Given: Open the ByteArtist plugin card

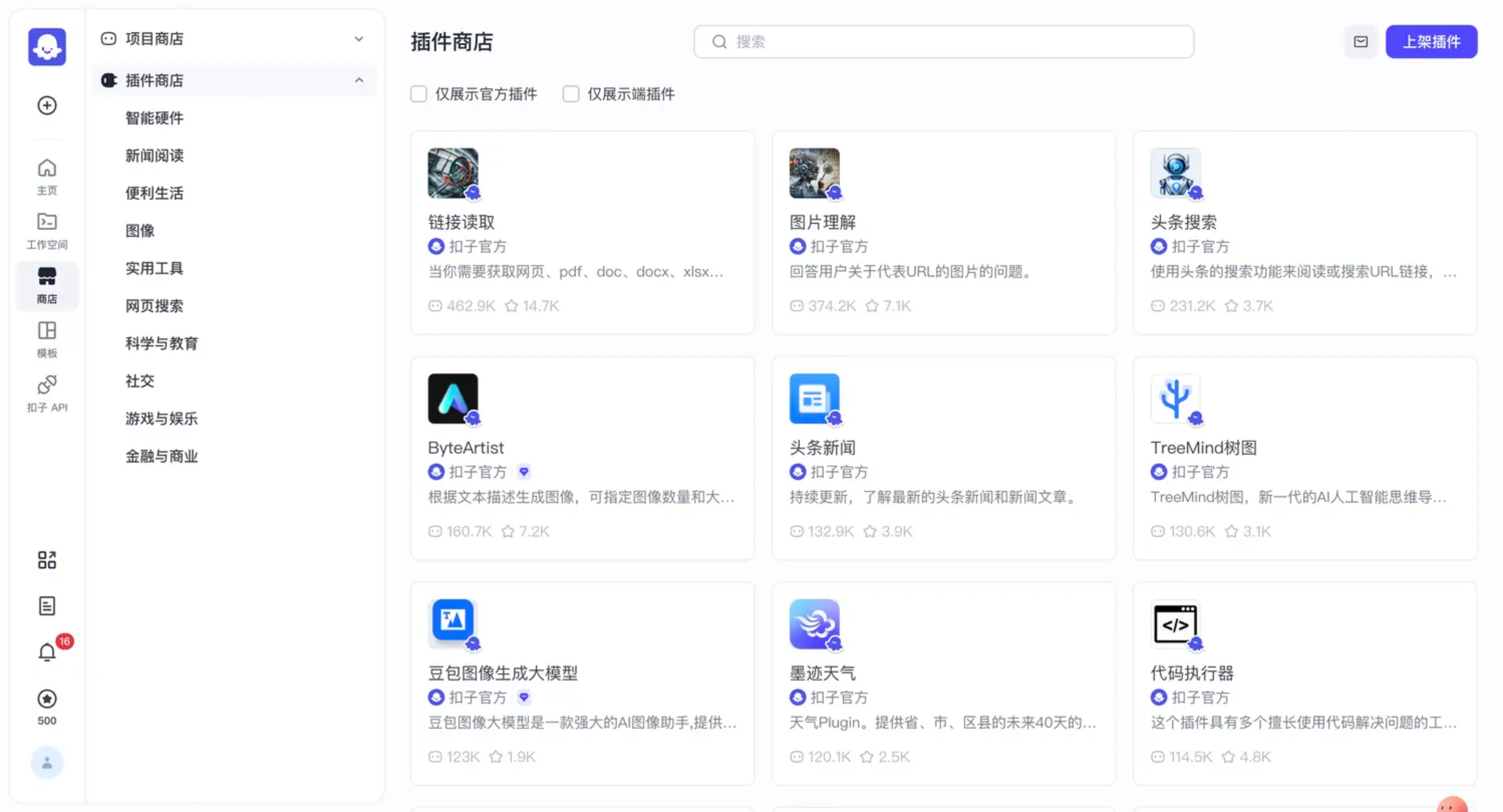Looking at the screenshot, I should pos(582,458).
